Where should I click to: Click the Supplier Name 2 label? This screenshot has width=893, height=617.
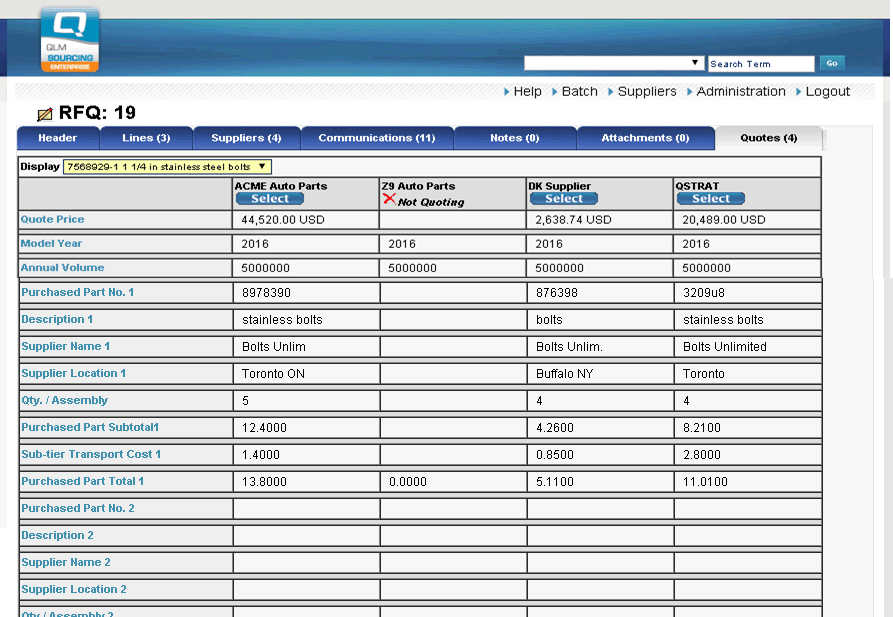(x=66, y=562)
